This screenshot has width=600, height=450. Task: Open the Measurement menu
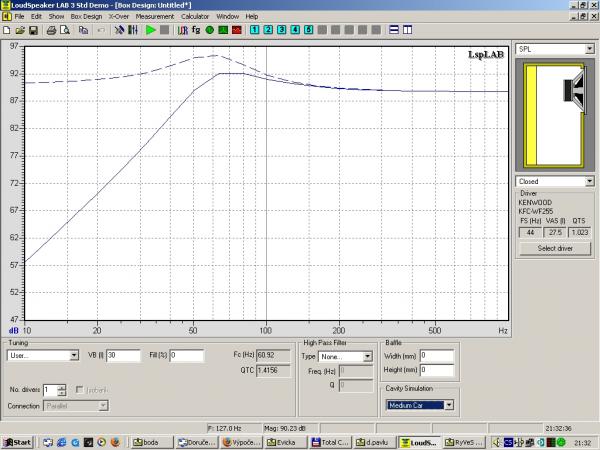click(154, 17)
